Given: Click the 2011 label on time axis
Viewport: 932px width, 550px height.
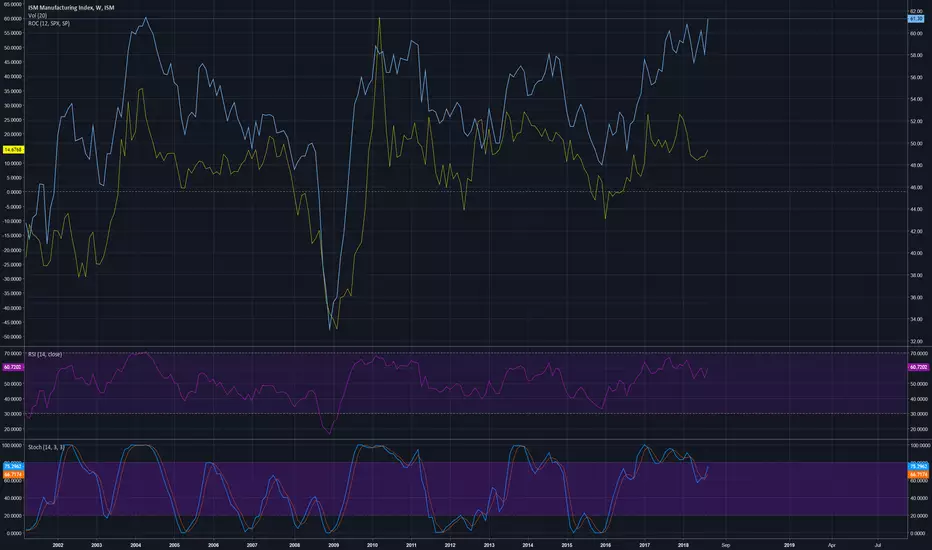Looking at the screenshot, I should [411, 545].
